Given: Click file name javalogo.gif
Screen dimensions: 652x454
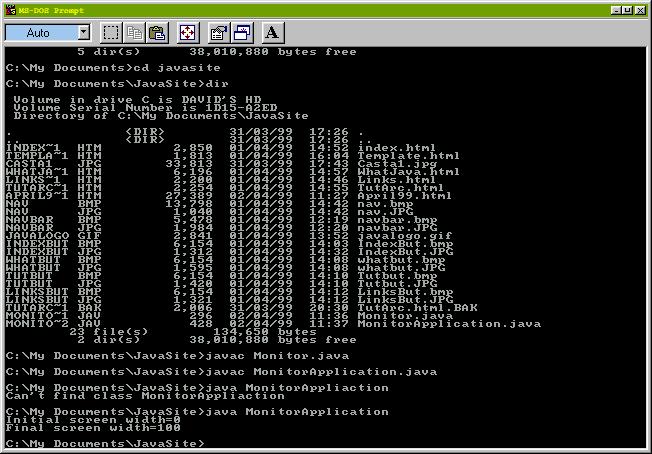Looking at the screenshot, I should [405, 236].
